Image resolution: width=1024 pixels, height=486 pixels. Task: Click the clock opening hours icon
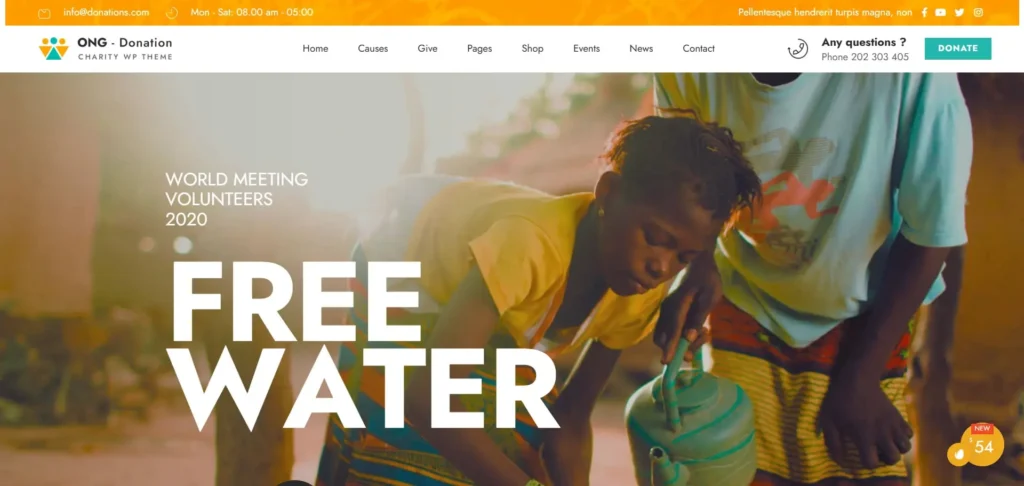pos(172,12)
